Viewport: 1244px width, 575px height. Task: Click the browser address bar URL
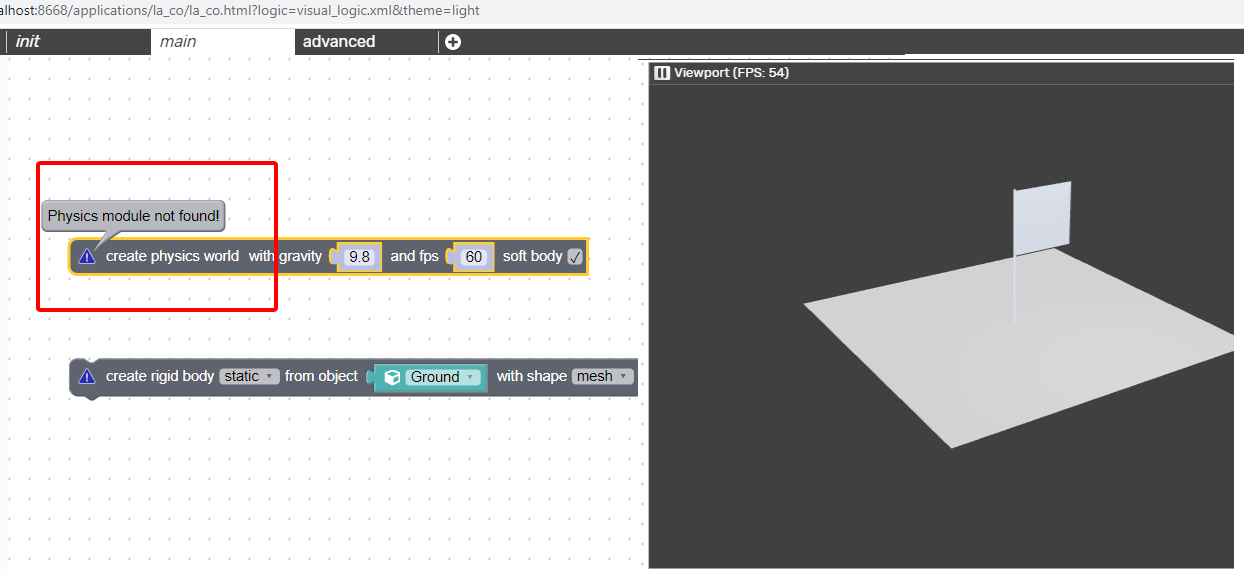coord(240,11)
